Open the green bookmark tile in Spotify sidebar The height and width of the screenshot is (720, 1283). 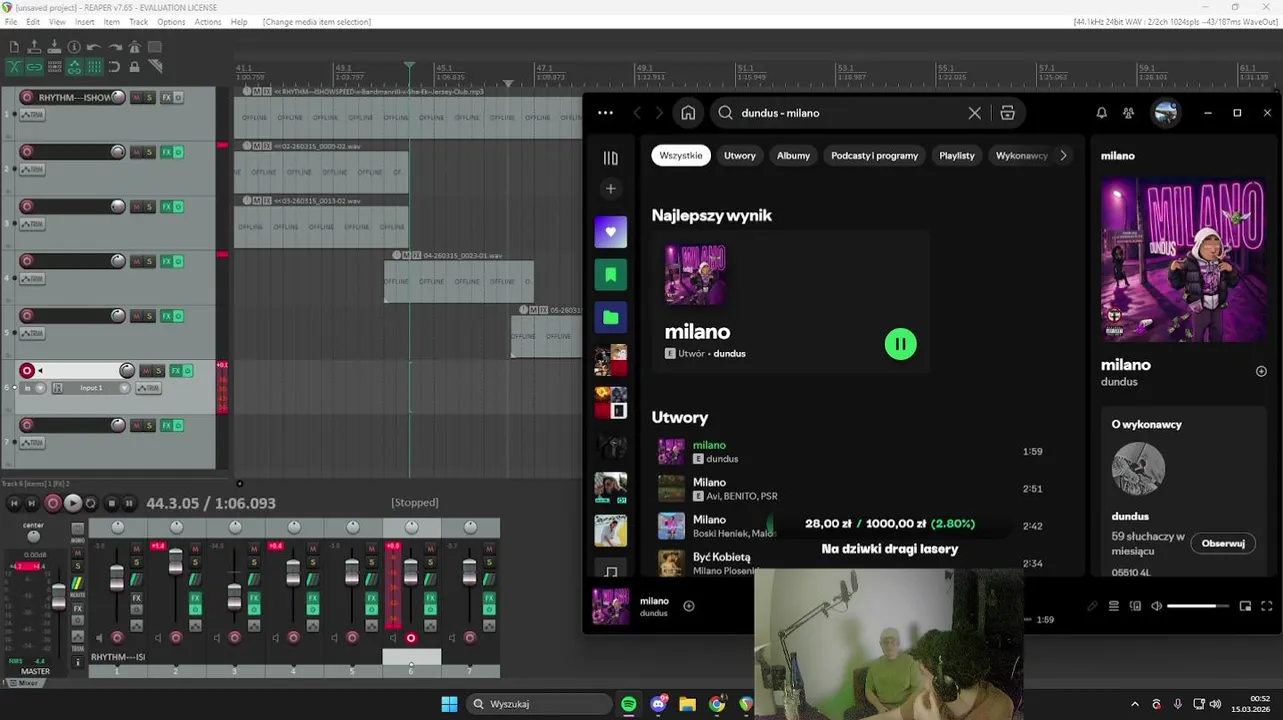coord(611,275)
